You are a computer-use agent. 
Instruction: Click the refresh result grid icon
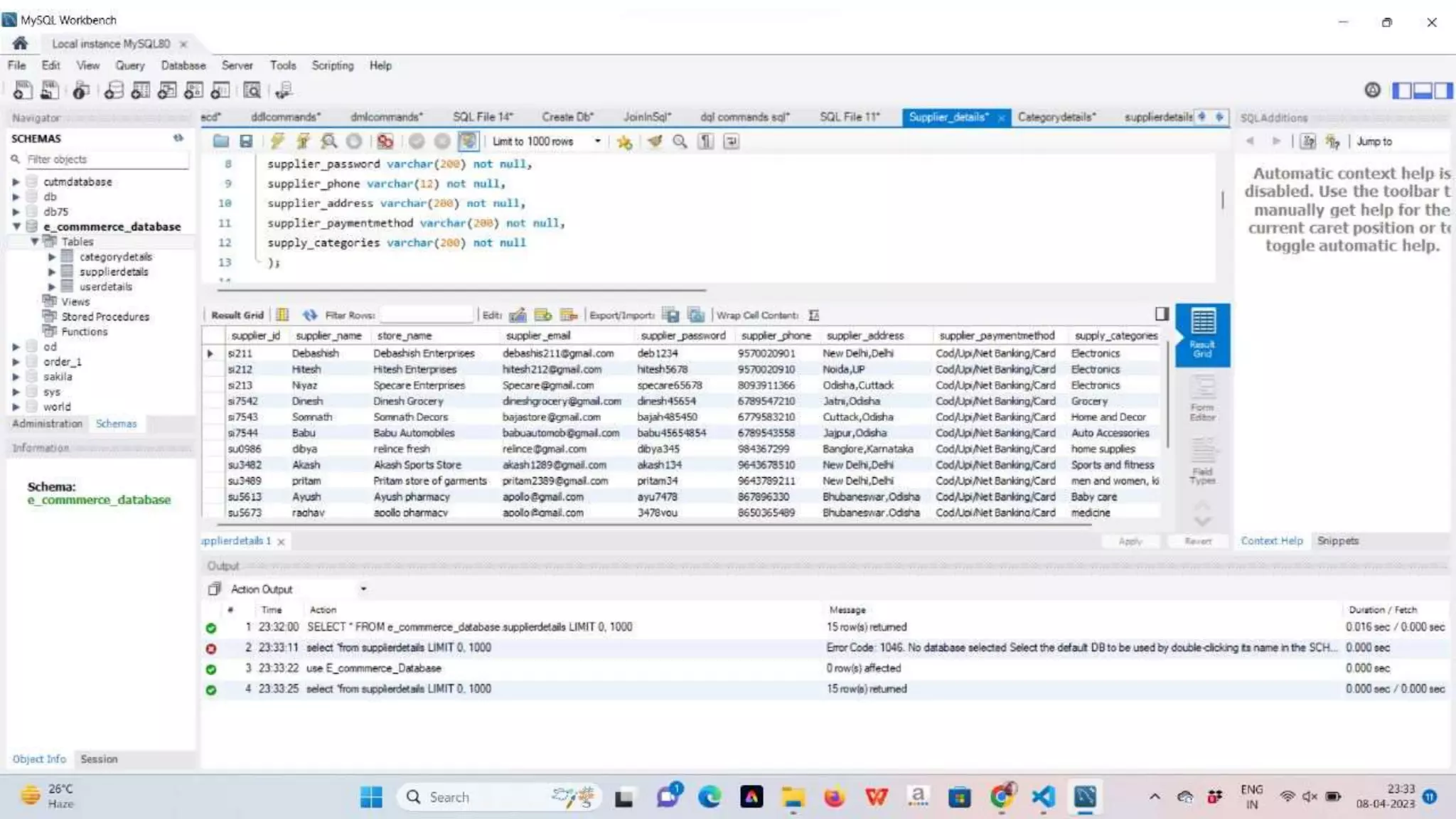[309, 315]
